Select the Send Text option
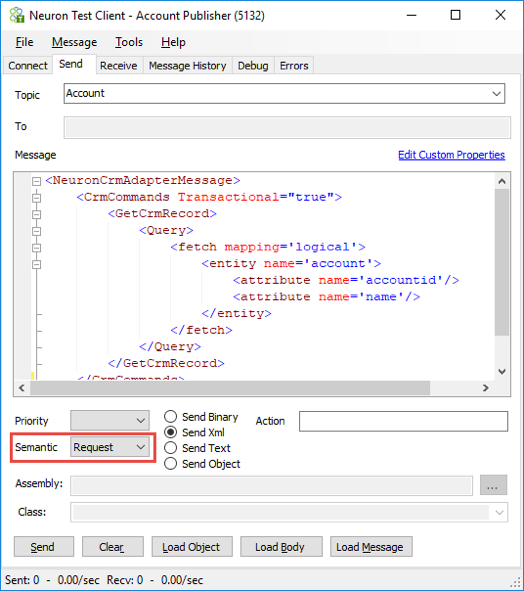524x591 pixels. tap(198, 448)
